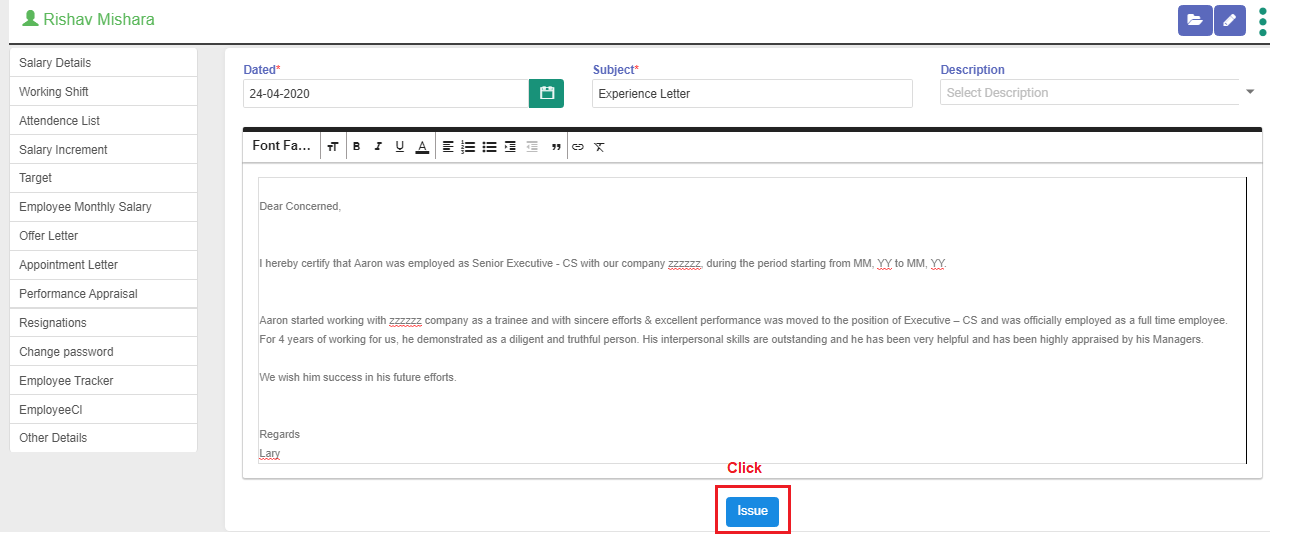Click the folder icon button
1301x536 pixels.
1194,20
